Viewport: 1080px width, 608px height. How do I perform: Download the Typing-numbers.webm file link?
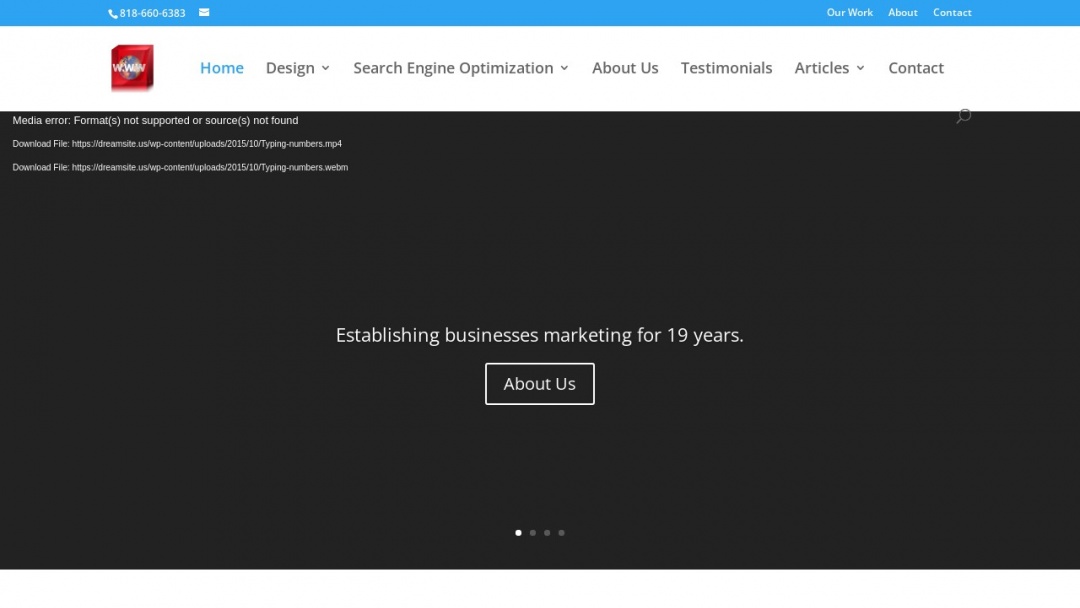(210, 167)
